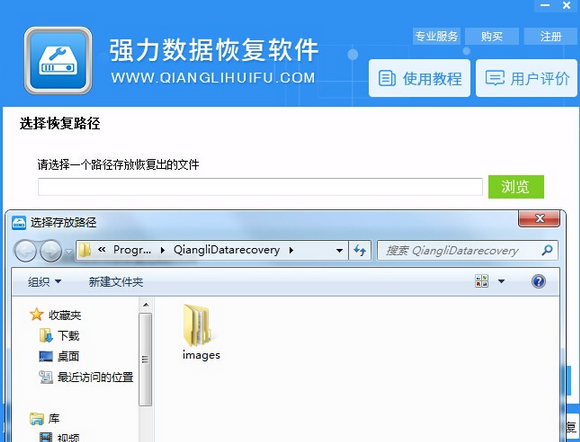Click the dialog title bar app icon
This screenshot has width=580, height=442.
[x=19, y=223]
